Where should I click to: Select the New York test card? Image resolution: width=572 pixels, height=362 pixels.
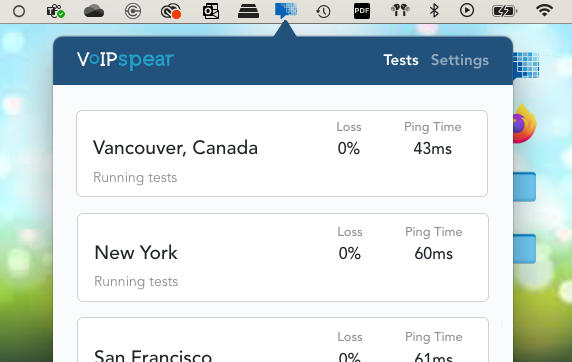tap(283, 258)
